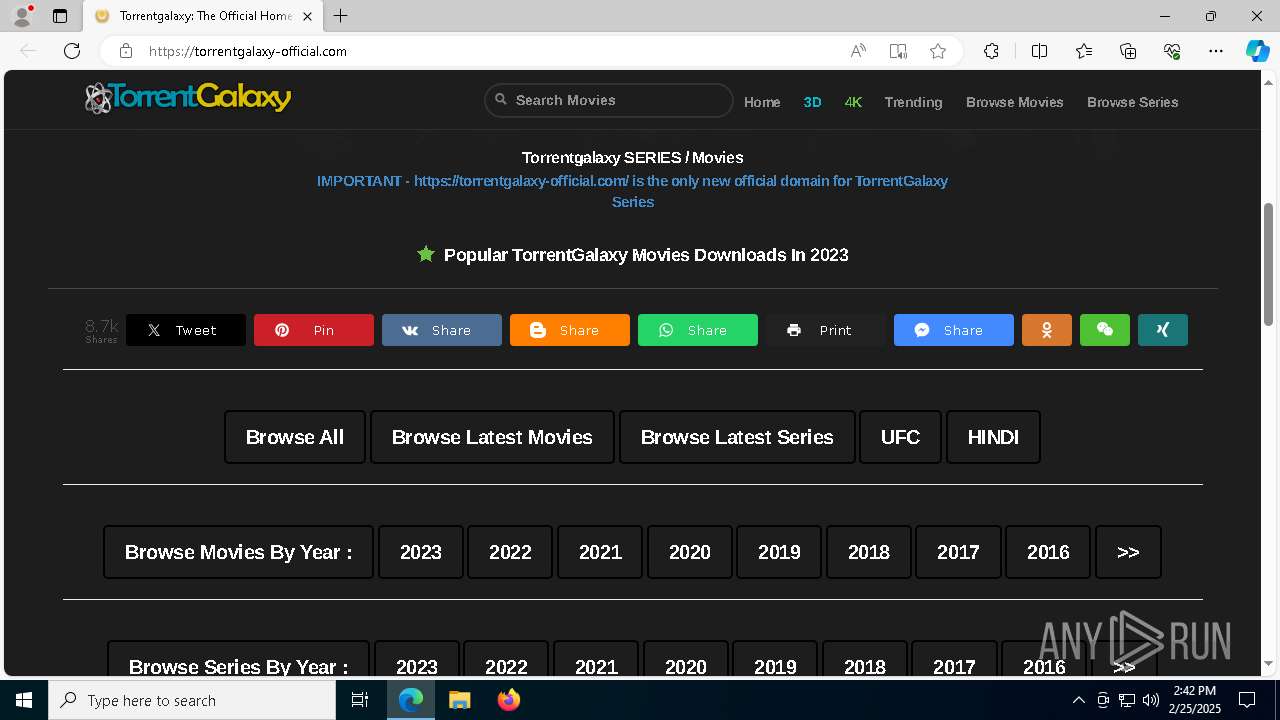This screenshot has height=720, width=1280.
Task: Launch File Explorer from taskbar
Action: click(x=459, y=700)
